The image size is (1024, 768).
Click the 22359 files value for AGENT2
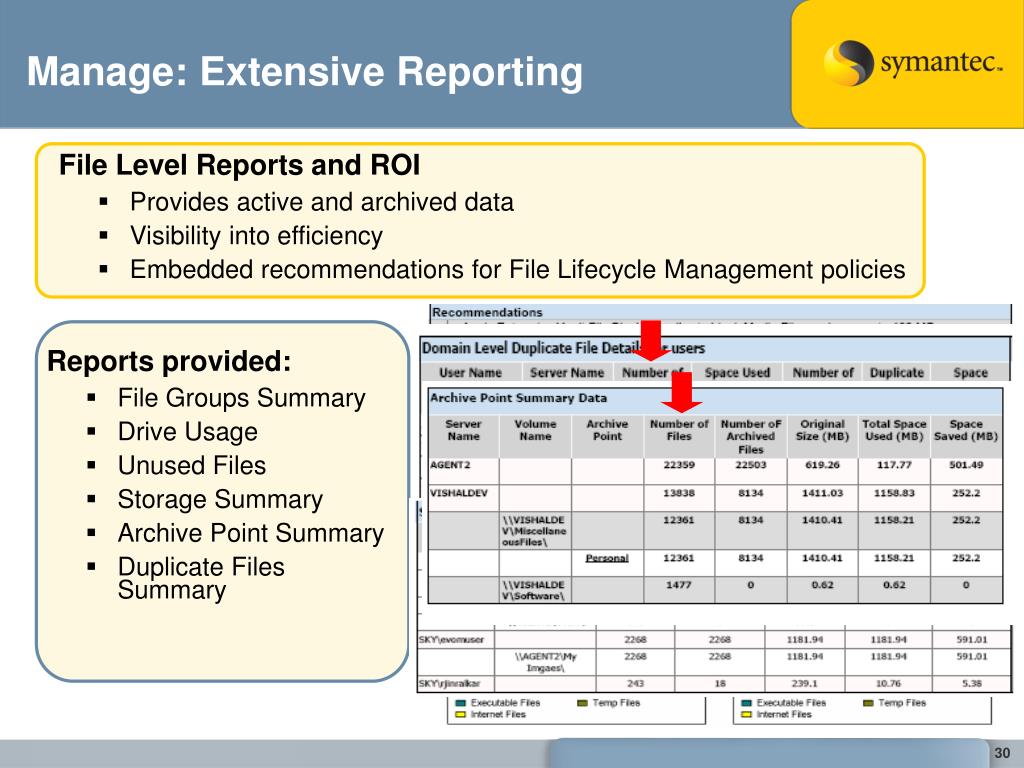point(679,465)
